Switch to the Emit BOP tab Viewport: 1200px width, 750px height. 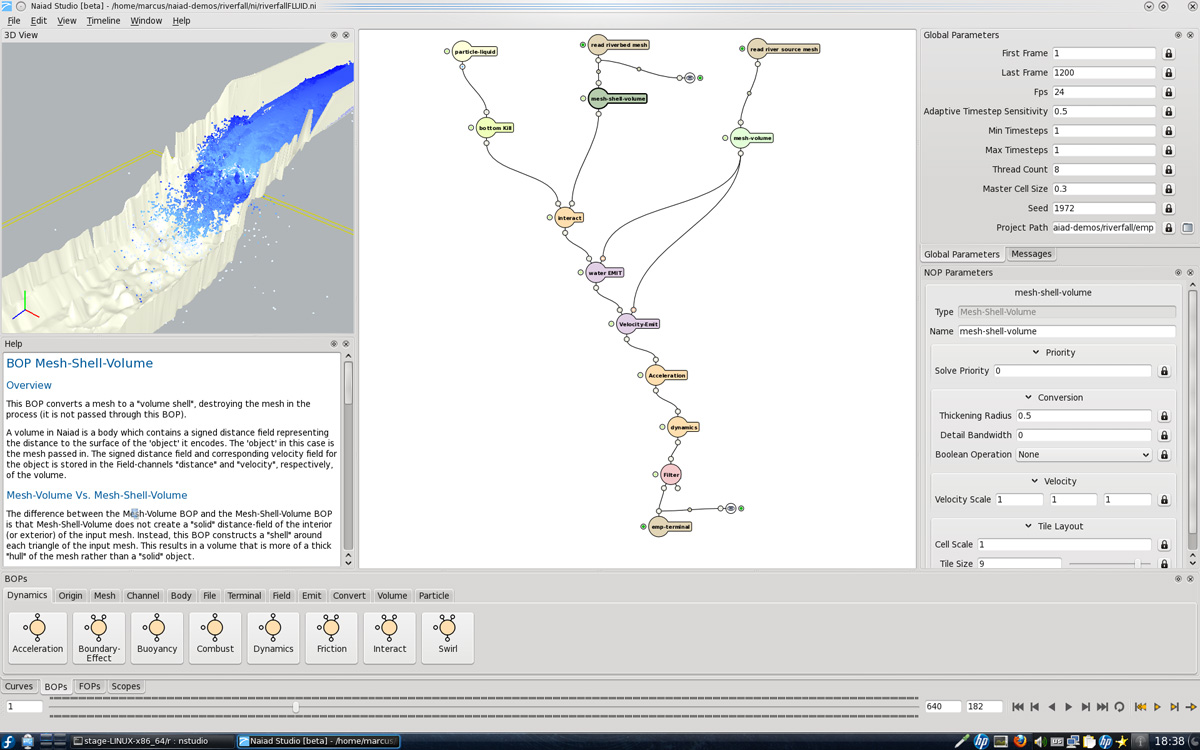[x=312, y=596]
